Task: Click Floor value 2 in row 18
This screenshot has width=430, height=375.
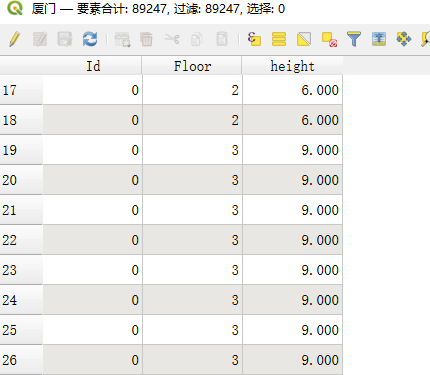Action: [x=193, y=120]
